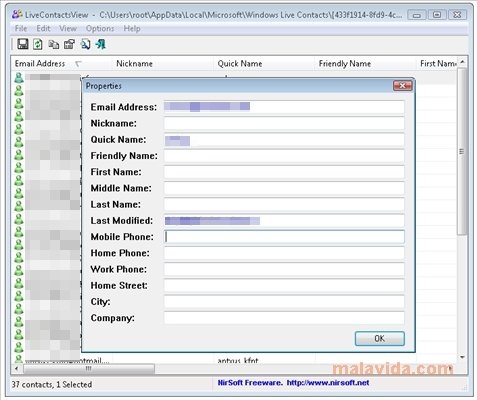Click the Email Address field in Properties

(x=284, y=107)
